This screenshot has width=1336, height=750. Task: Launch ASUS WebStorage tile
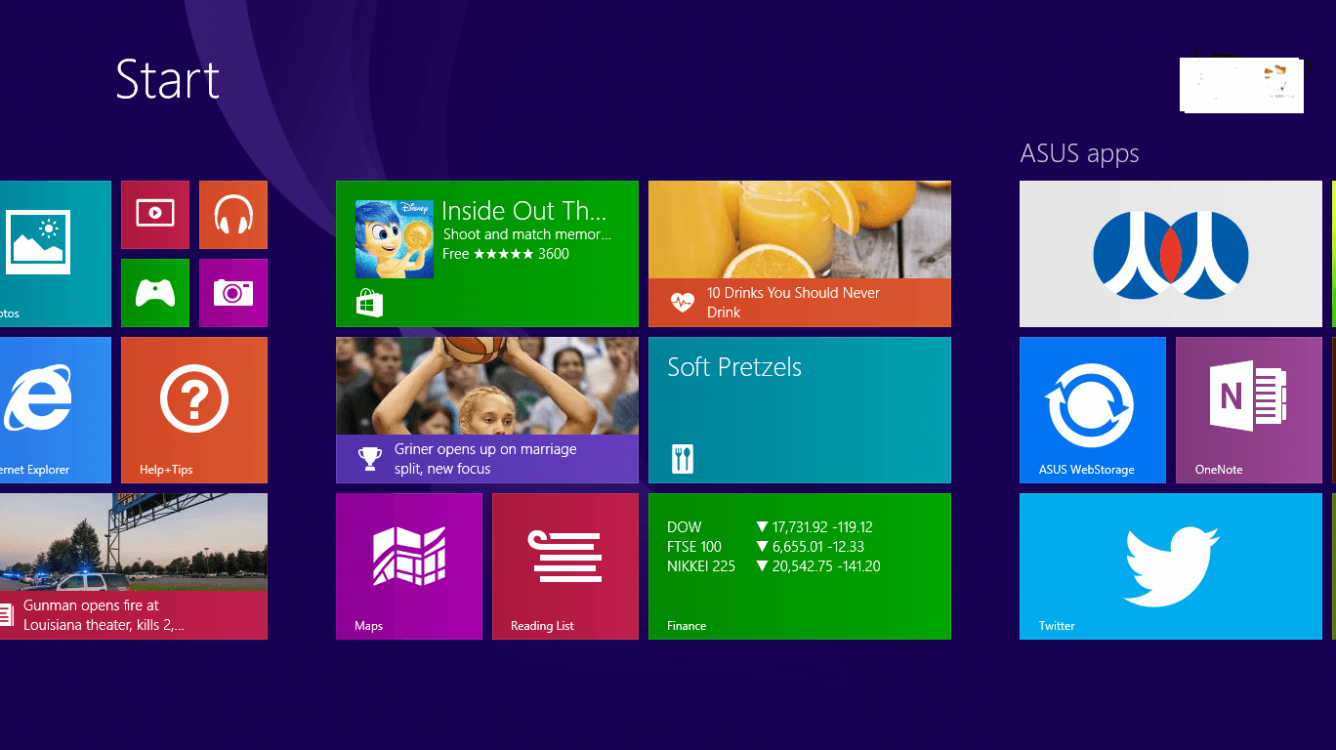1092,410
